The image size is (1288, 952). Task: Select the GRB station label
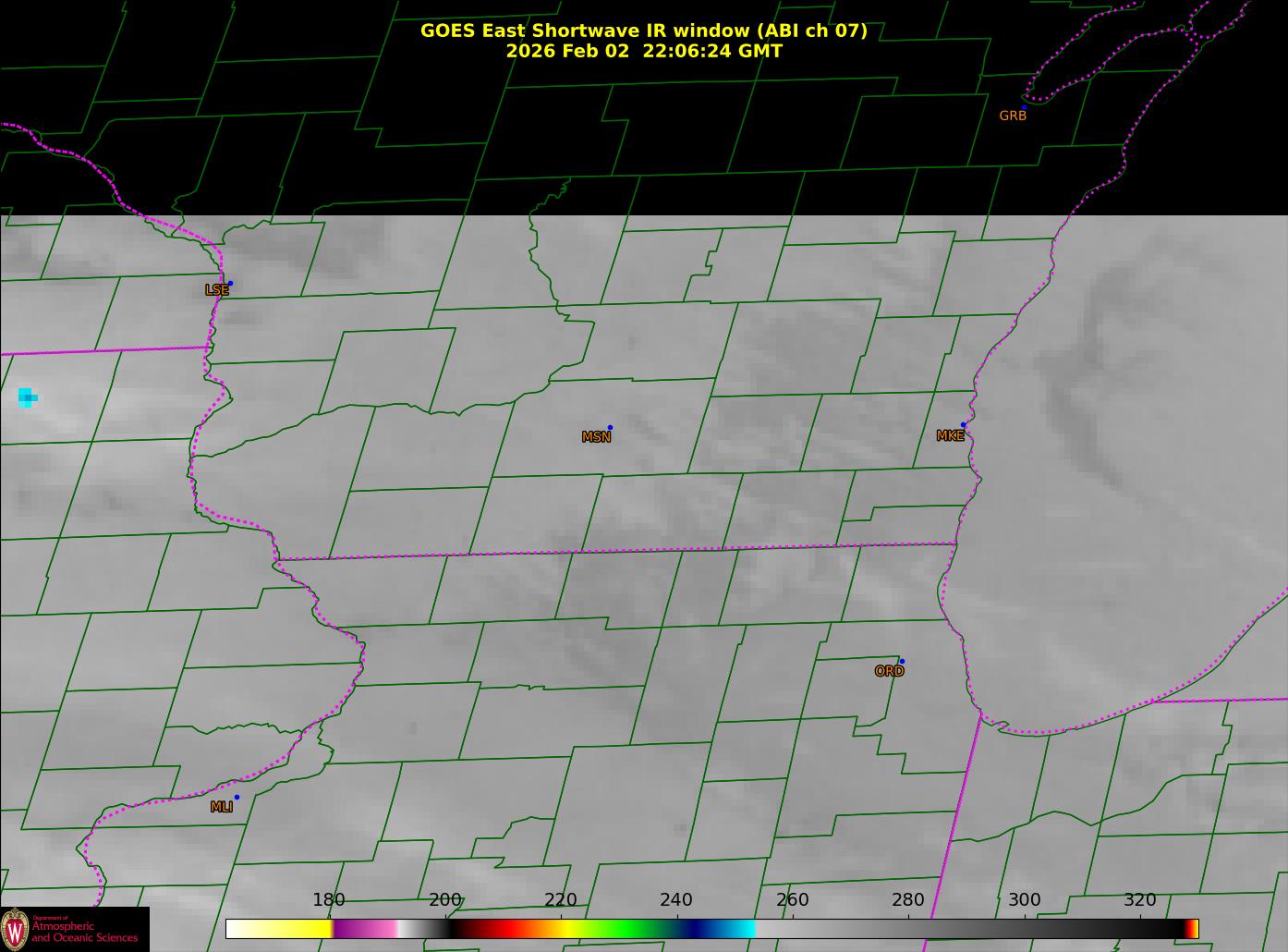pos(1013,116)
